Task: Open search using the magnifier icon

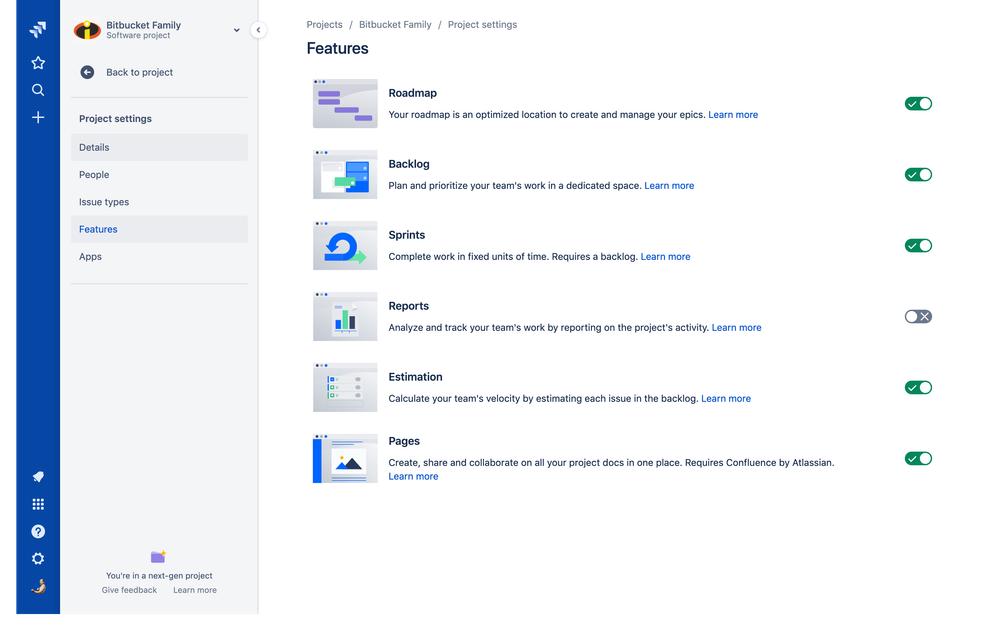Action: pos(37,89)
